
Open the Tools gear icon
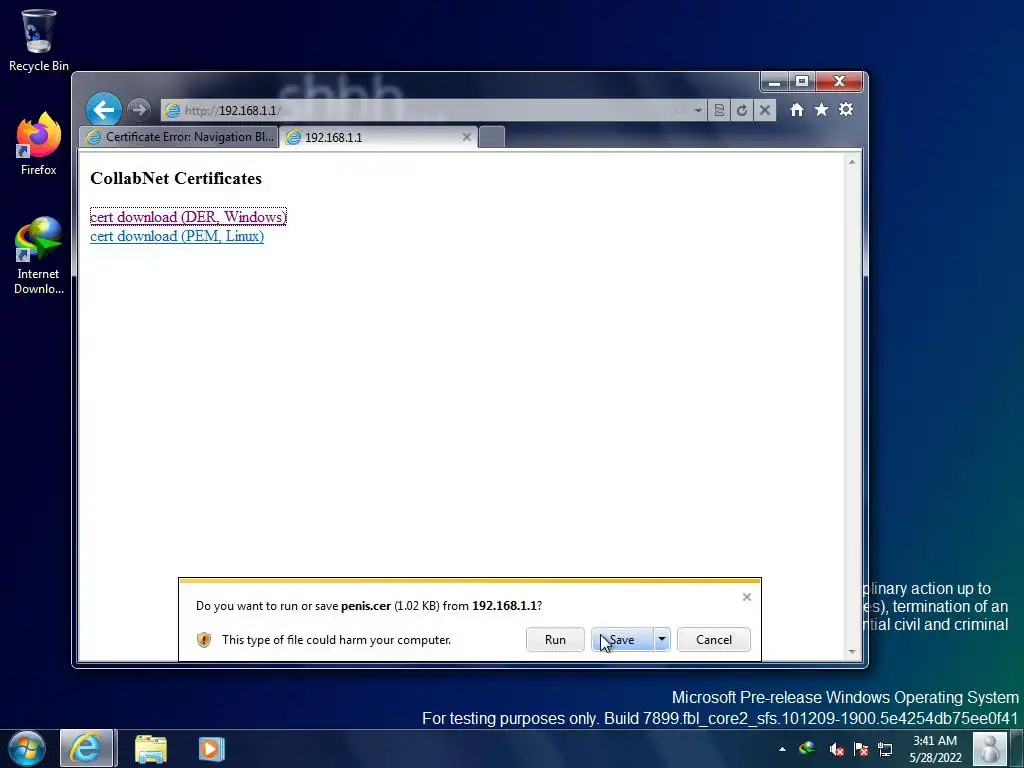click(x=846, y=110)
